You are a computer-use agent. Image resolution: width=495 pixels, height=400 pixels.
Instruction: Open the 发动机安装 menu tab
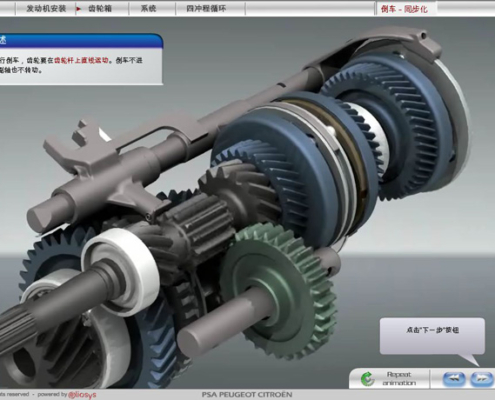tap(46, 9)
